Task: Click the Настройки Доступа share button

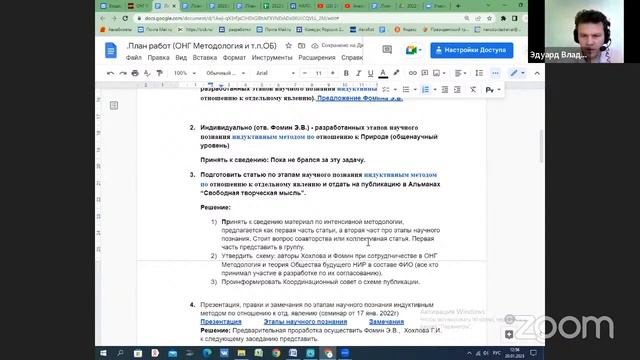Action: click(471, 50)
